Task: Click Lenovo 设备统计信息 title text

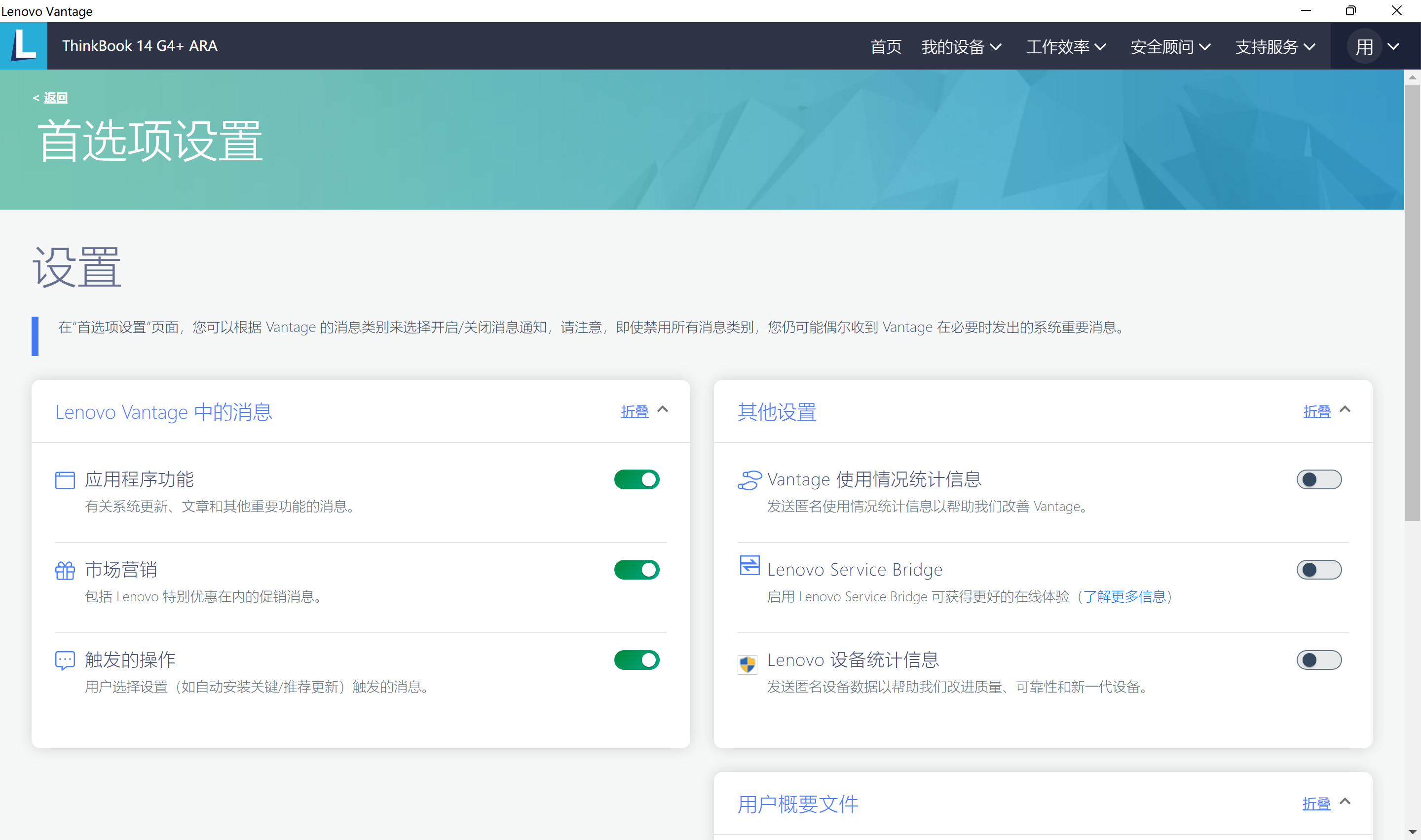Action: pos(853,660)
